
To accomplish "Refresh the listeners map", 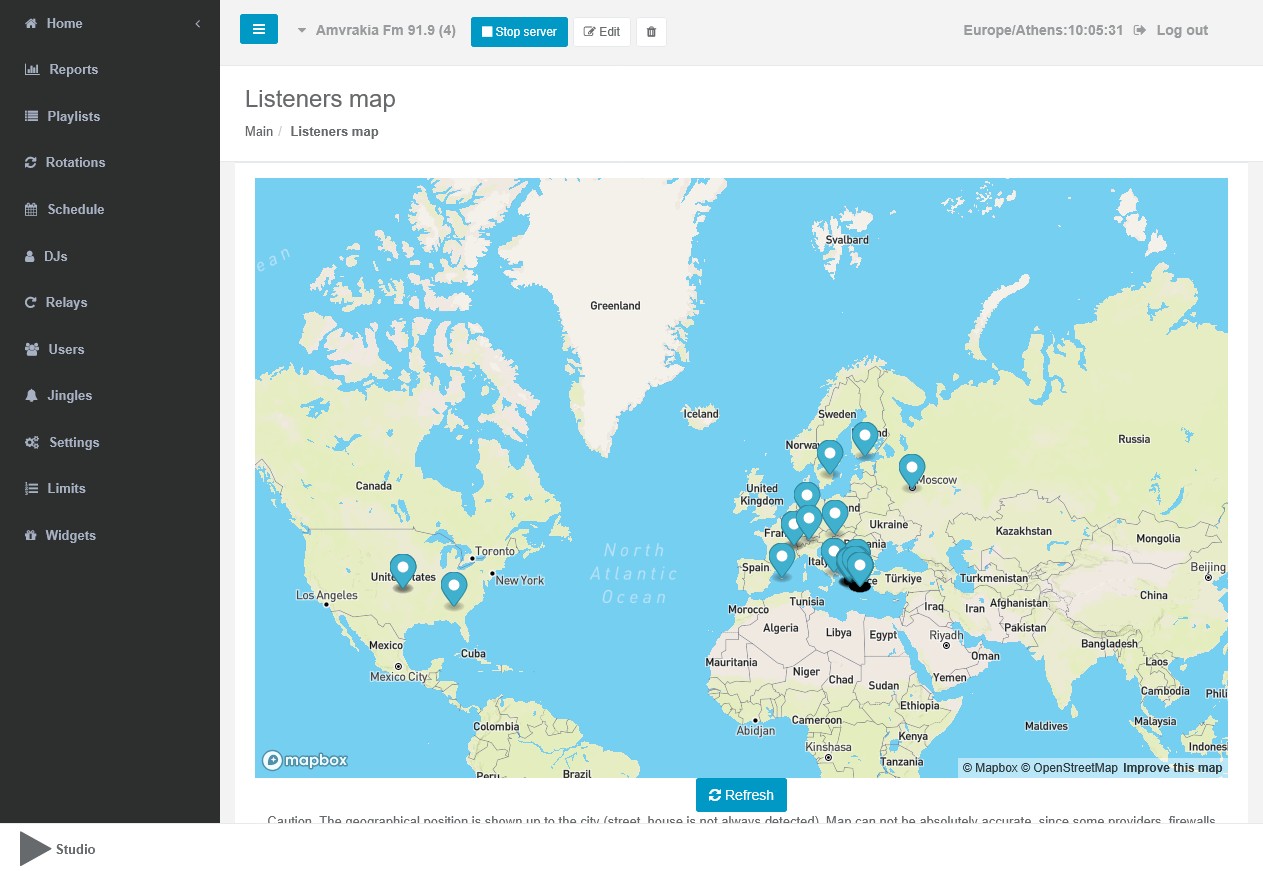I will 741,795.
